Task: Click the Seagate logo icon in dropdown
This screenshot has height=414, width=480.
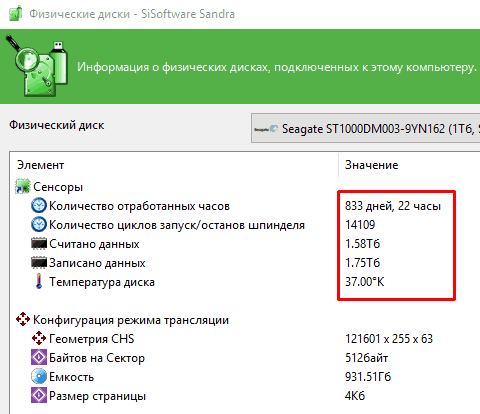Action: (266, 129)
